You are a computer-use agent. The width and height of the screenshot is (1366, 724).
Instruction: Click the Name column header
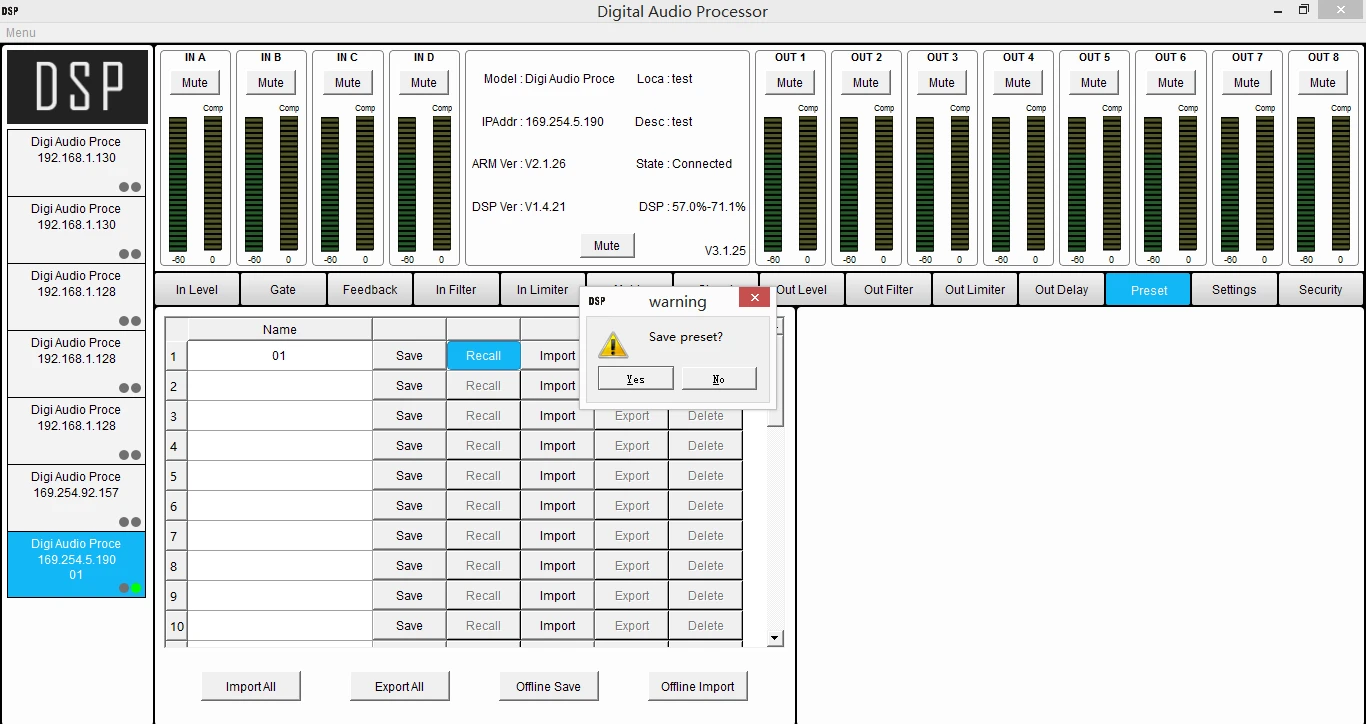[279, 329]
